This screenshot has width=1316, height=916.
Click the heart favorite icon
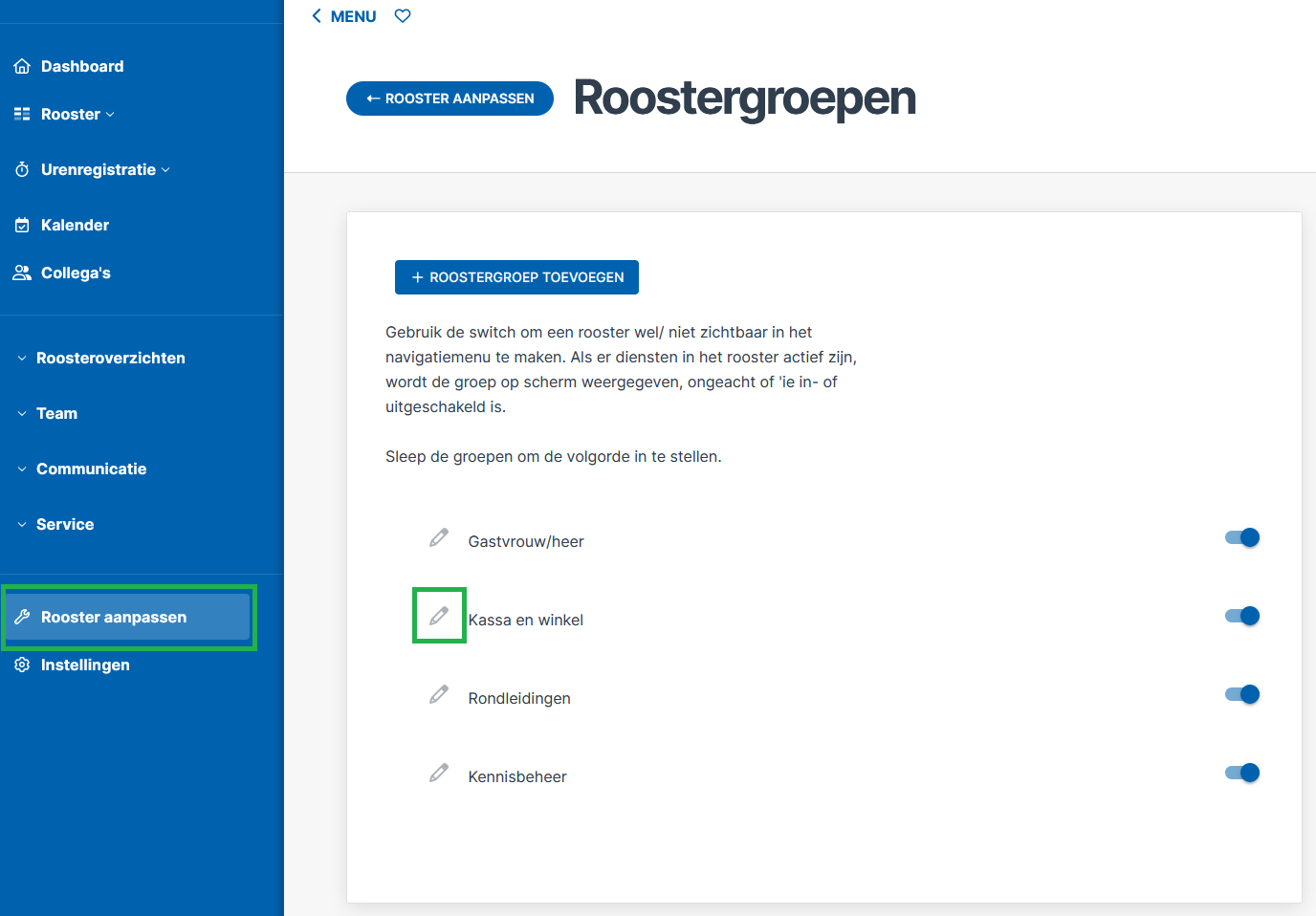pyautogui.click(x=403, y=16)
